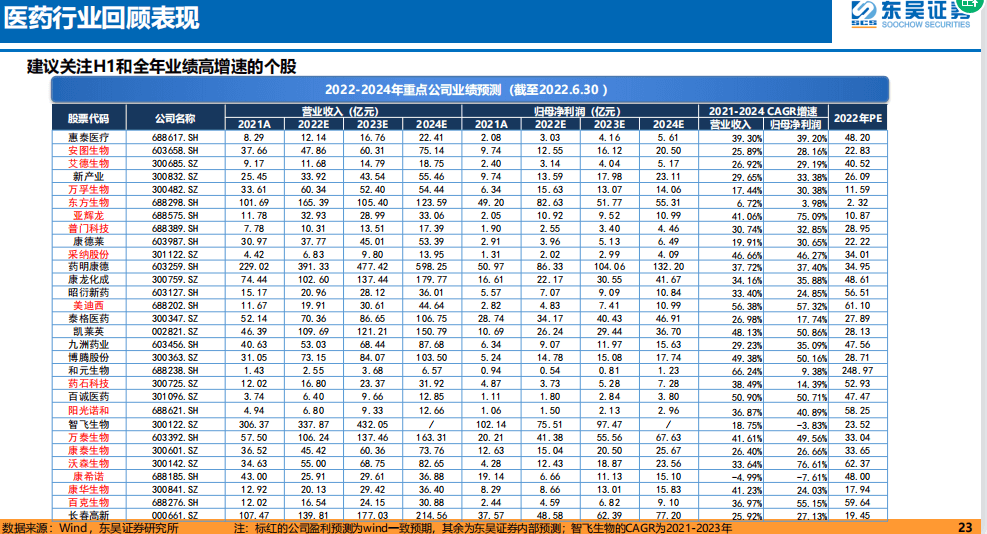The image size is (987, 534).
Task: Click the data source text 数据来源：Wind，东吴证券研究所
Action: pos(90,528)
